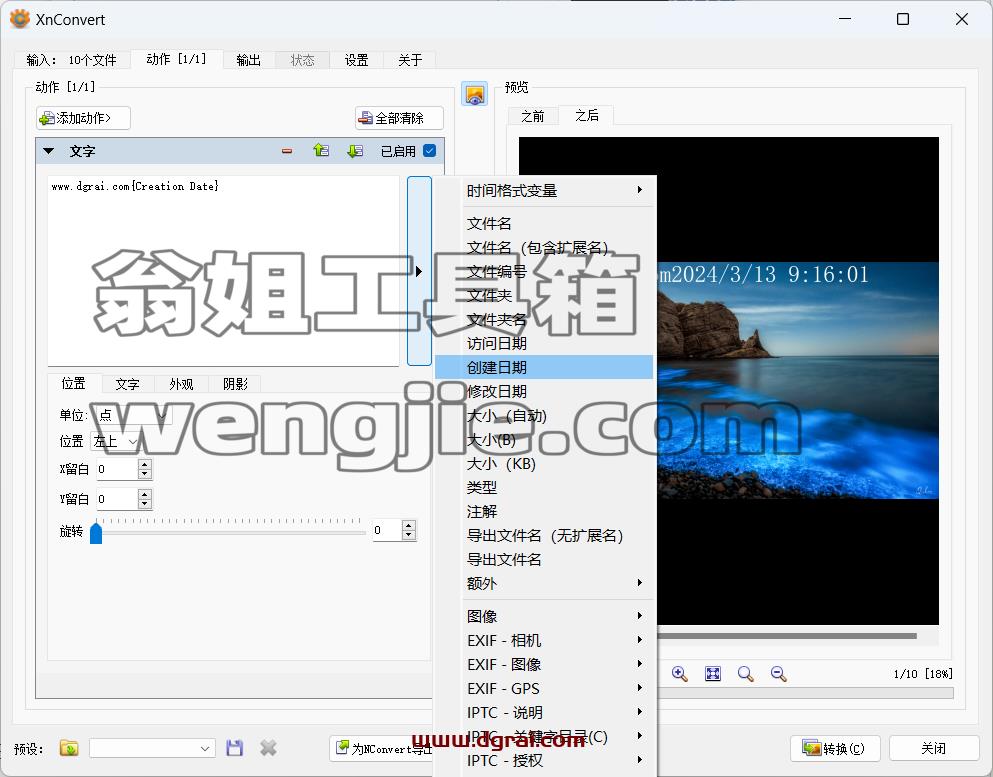
Task: Expand the IPTC - 说明 submenu
Action: coord(544,712)
